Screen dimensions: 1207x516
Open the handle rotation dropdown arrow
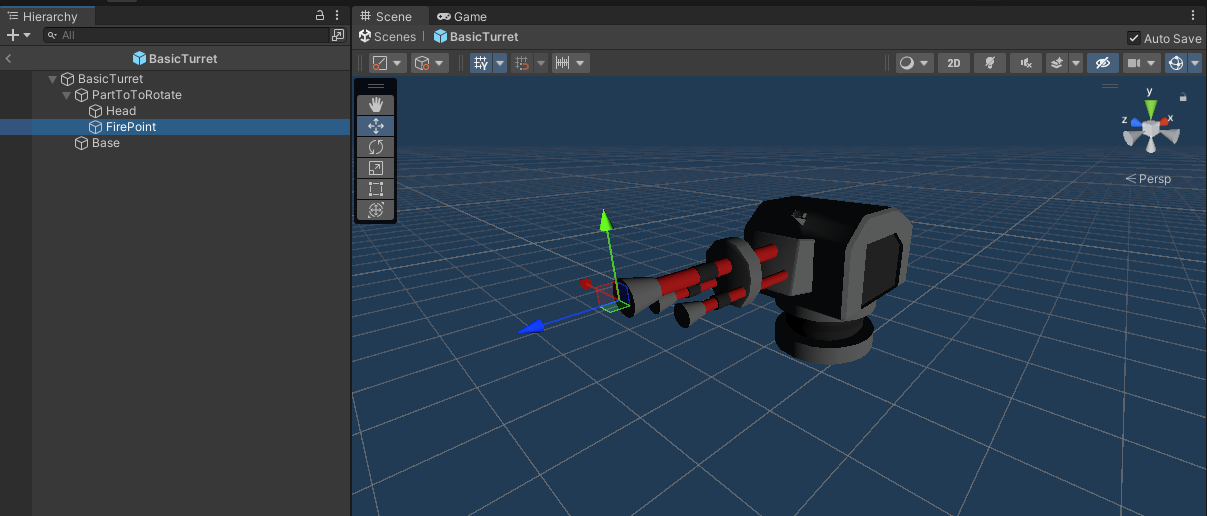coord(441,63)
